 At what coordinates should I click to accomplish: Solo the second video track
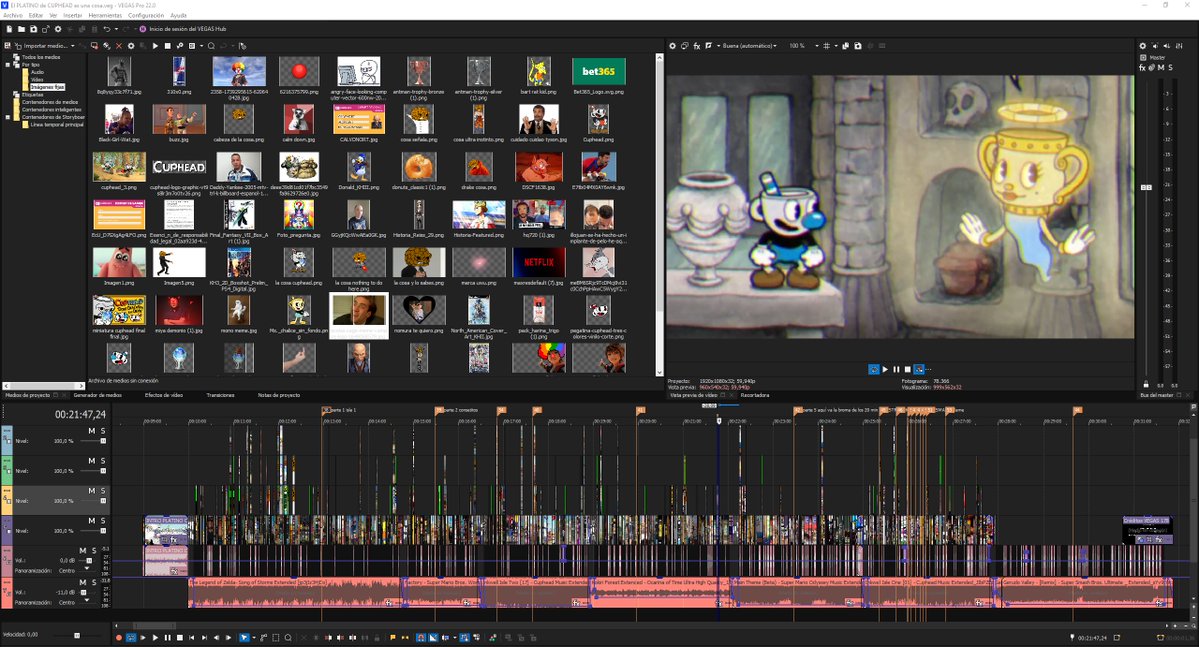pyautogui.click(x=102, y=460)
